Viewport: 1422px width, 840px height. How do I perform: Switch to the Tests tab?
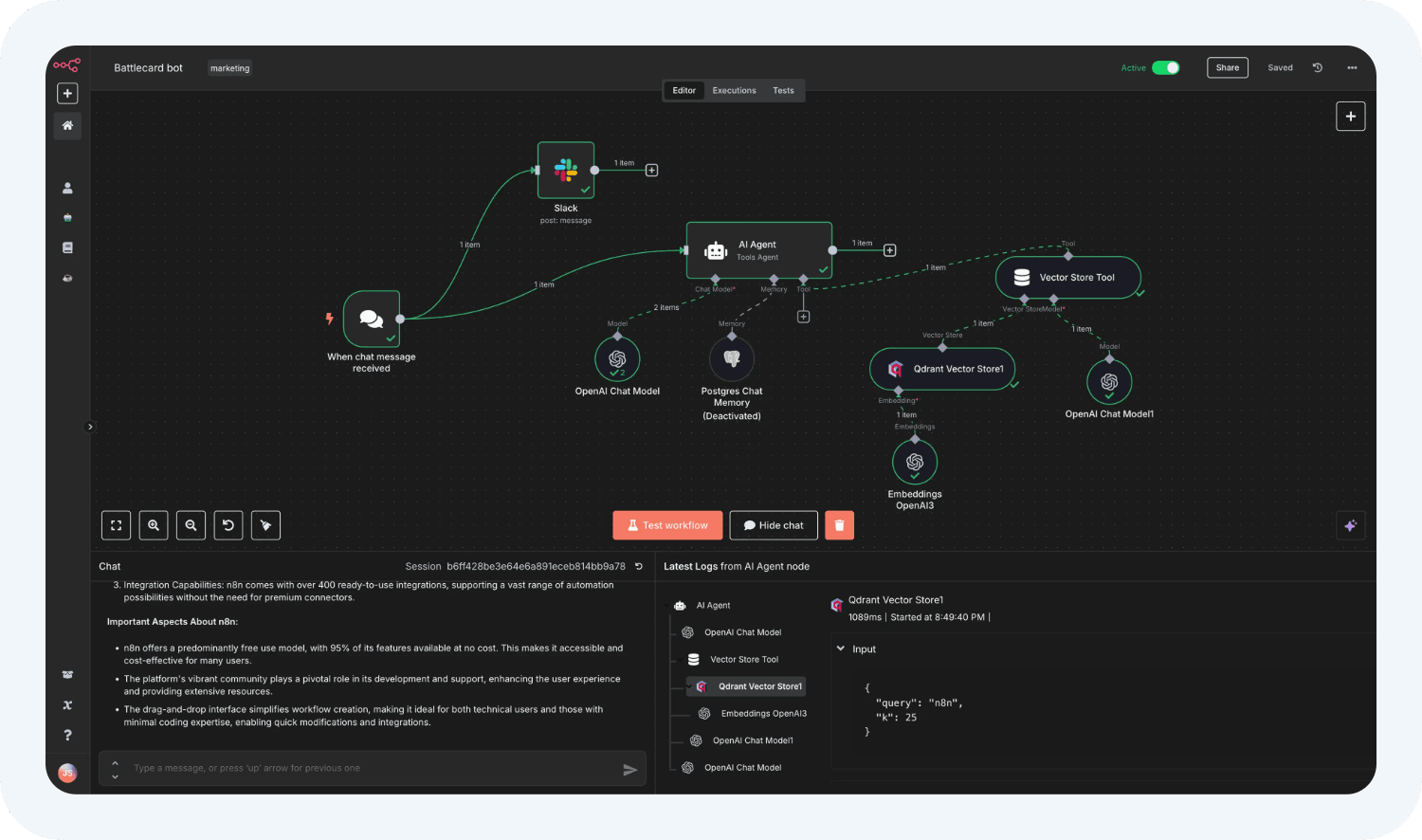(x=783, y=91)
